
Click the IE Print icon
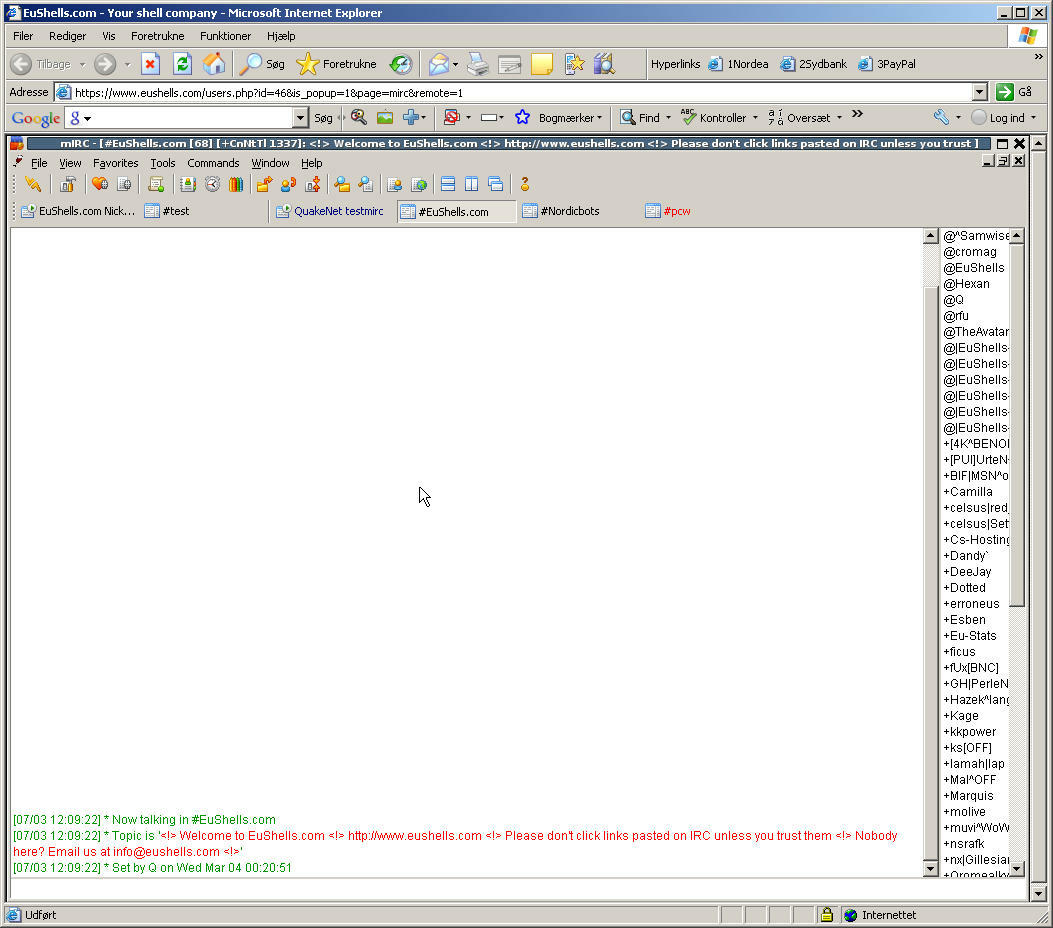(x=478, y=64)
